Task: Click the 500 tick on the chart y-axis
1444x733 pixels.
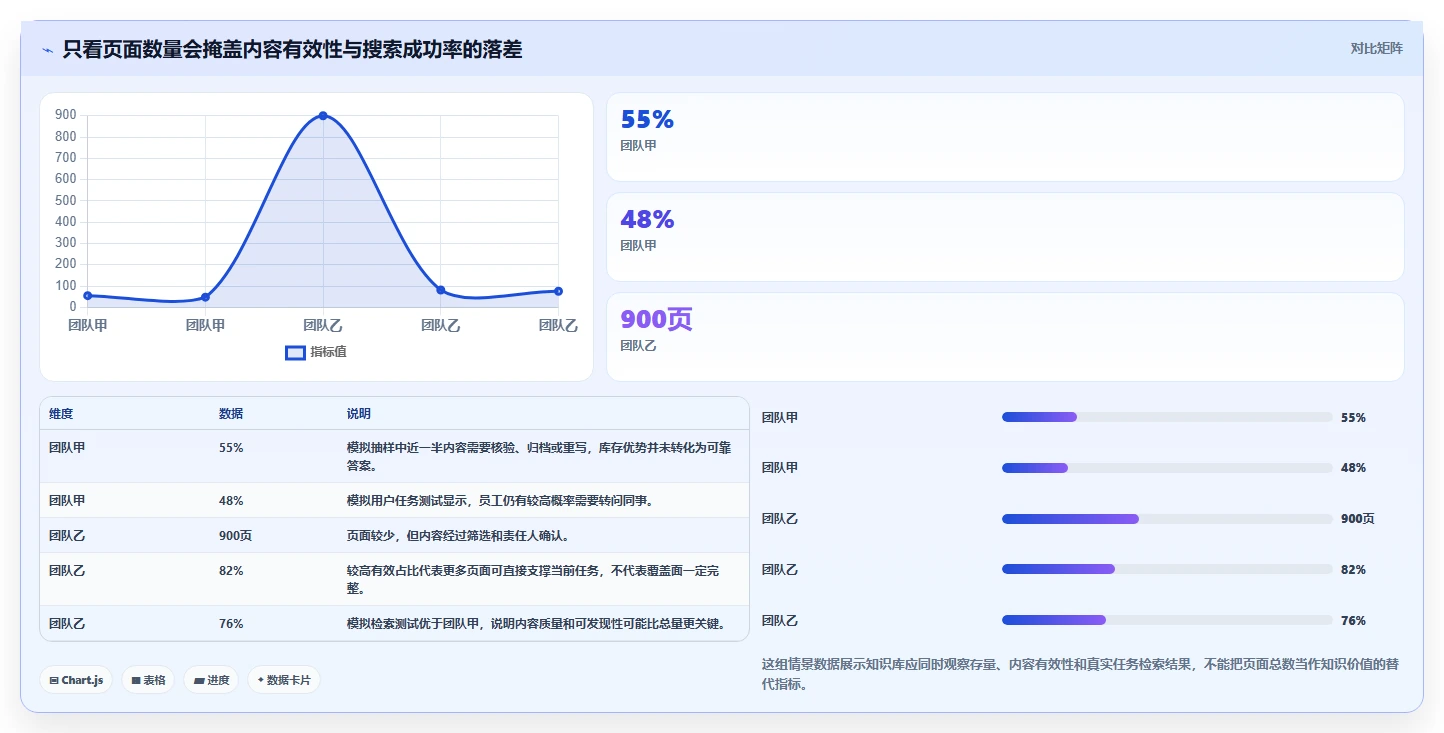Action: click(66, 200)
